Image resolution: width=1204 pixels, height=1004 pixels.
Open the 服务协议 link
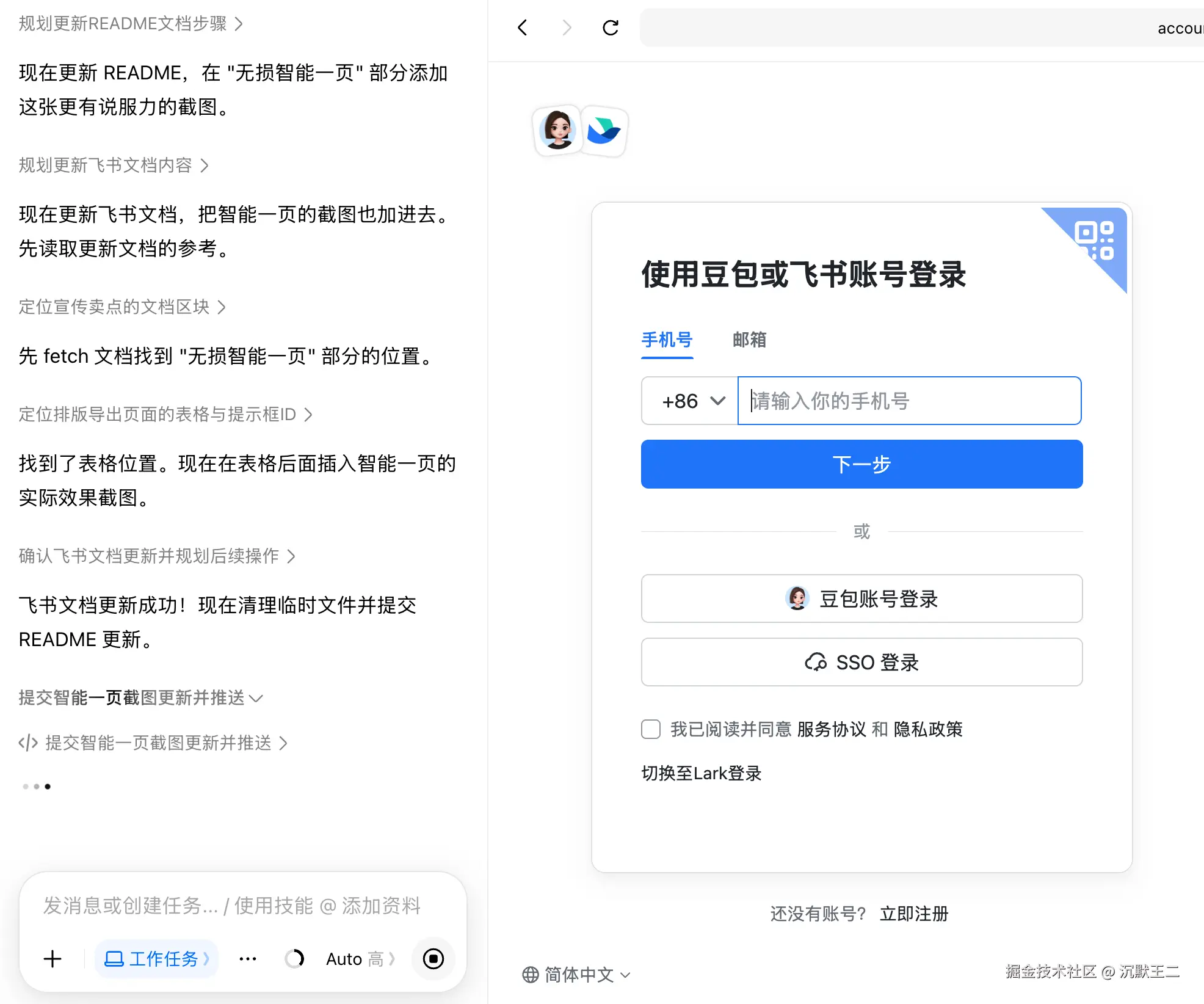pos(831,729)
